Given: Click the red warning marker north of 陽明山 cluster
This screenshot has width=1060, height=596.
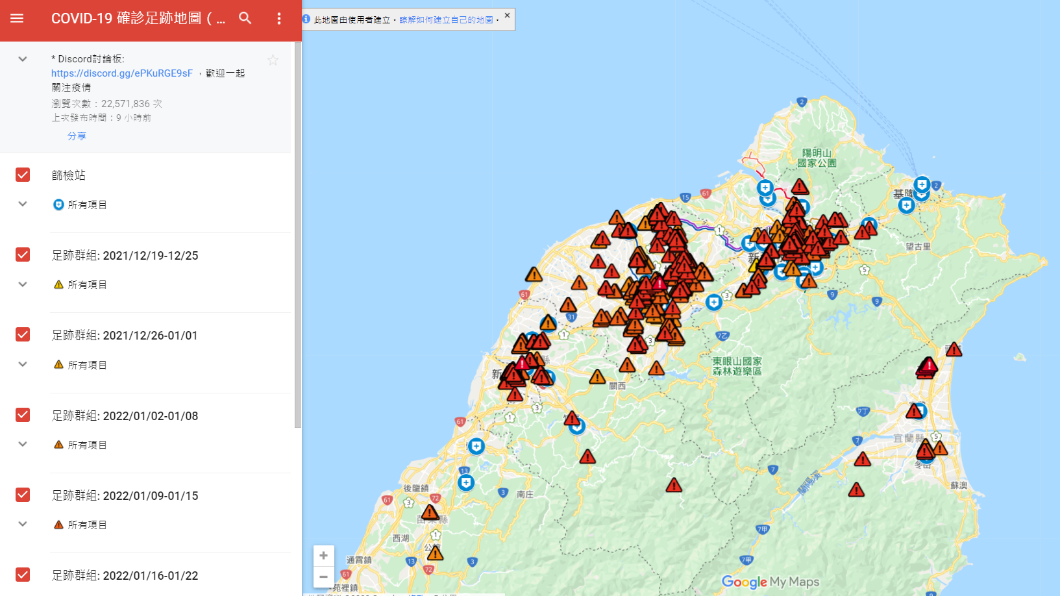Looking at the screenshot, I should point(800,187).
